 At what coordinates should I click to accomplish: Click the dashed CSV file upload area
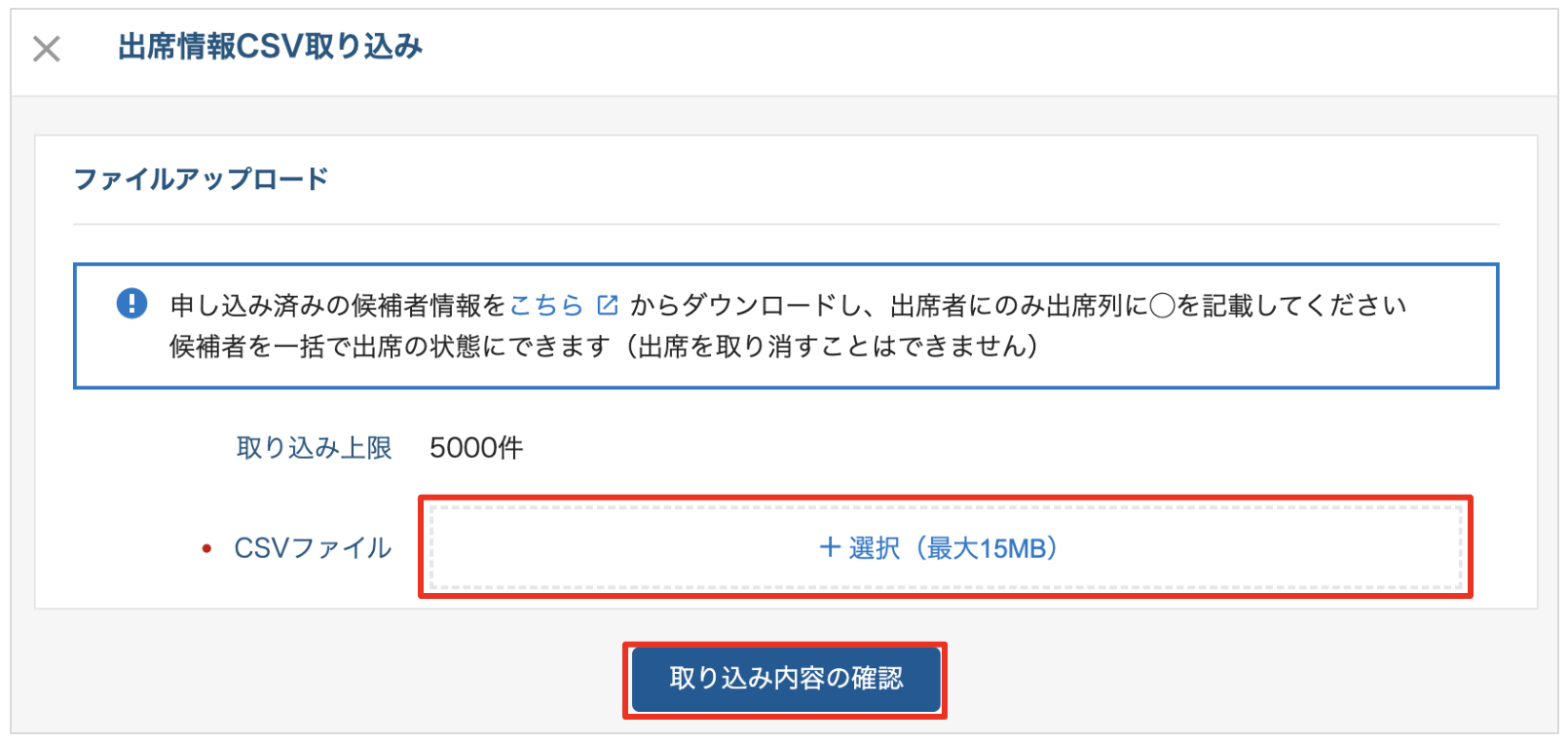pos(945,547)
